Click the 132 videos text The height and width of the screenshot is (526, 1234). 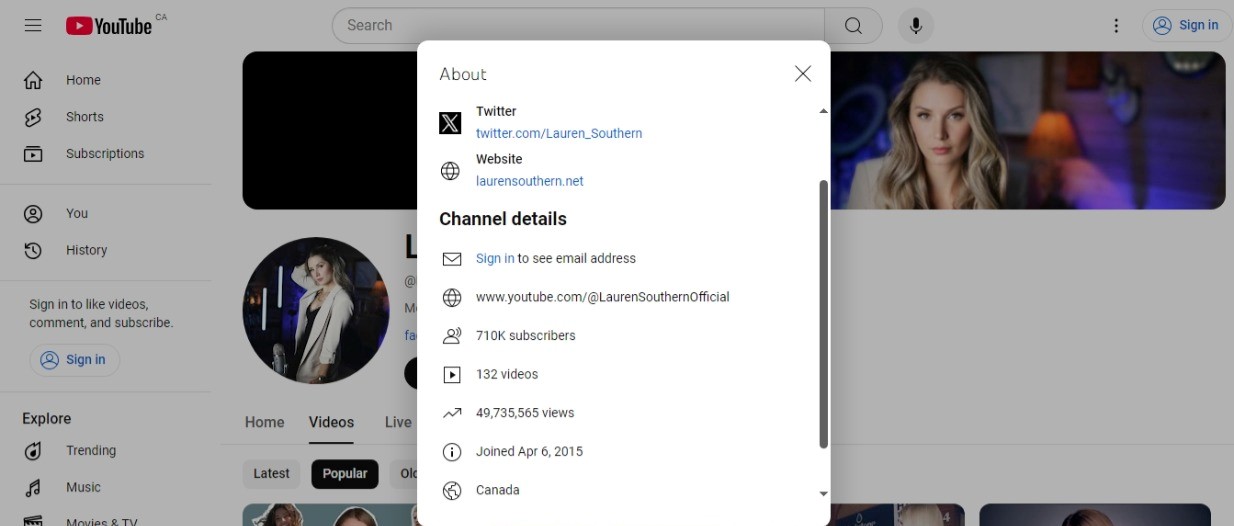pos(507,374)
